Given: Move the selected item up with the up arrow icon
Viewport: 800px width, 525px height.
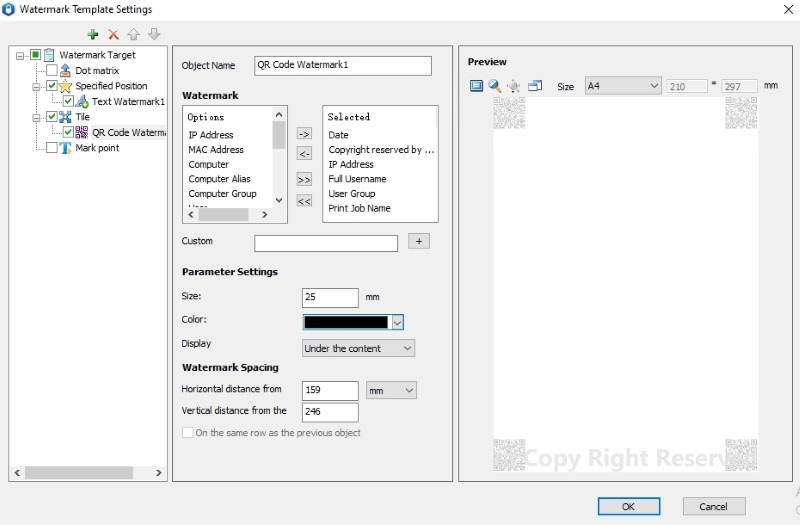Looking at the screenshot, I should 134,34.
